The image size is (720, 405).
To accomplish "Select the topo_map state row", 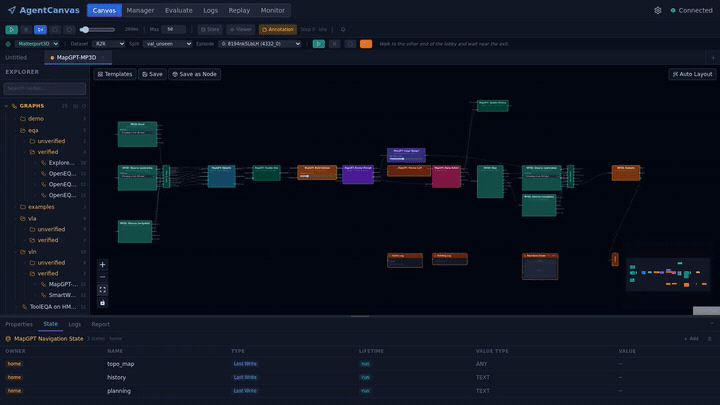I will click(x=360, y=364).
